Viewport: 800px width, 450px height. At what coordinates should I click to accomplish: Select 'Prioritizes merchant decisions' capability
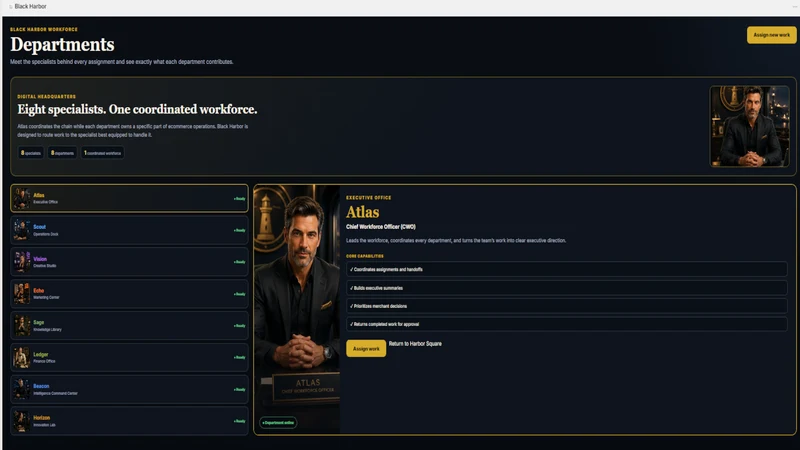click(x=566, y=306)
